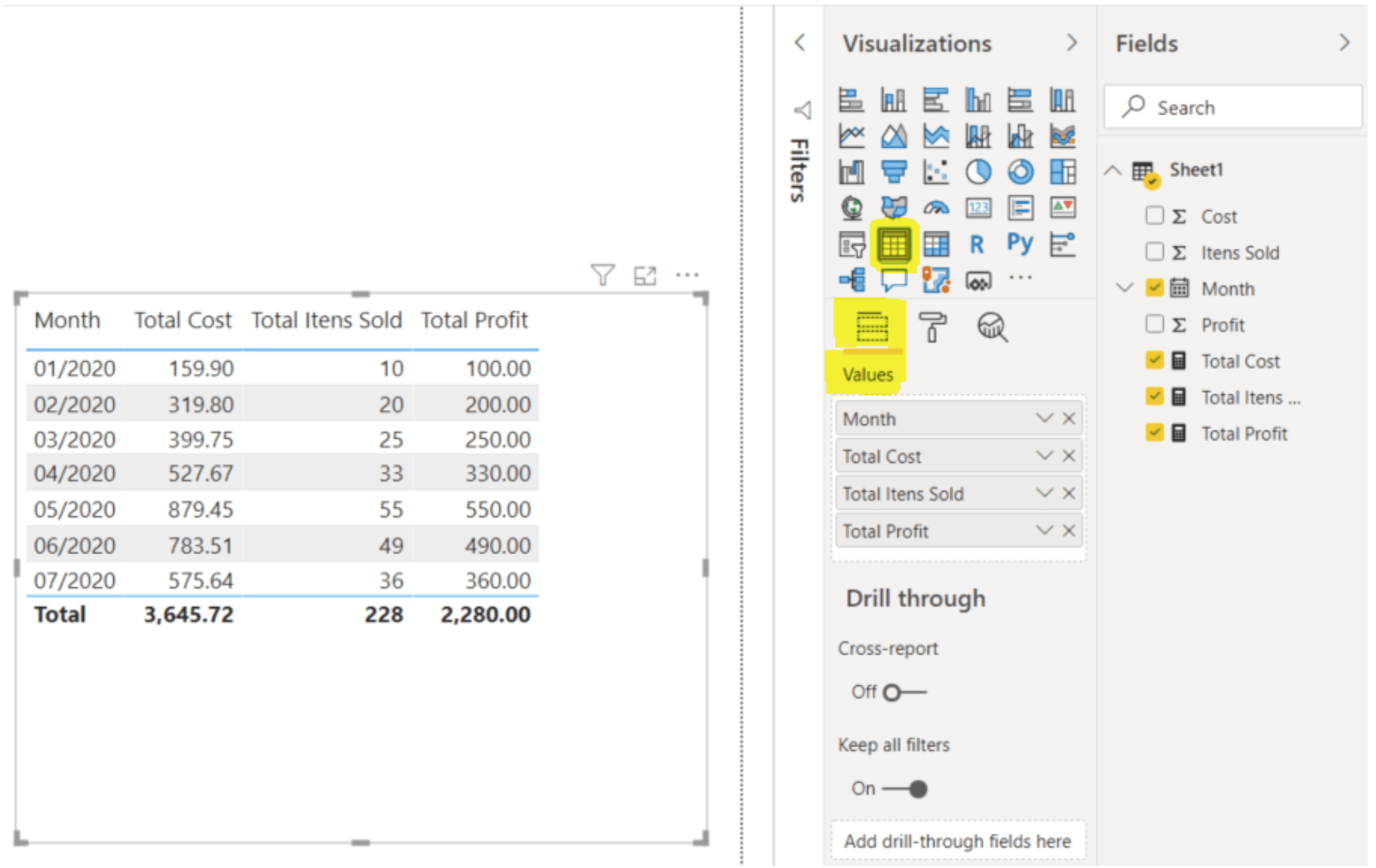
Task: Select the matrix visualization icon
Action: (936, 244)
